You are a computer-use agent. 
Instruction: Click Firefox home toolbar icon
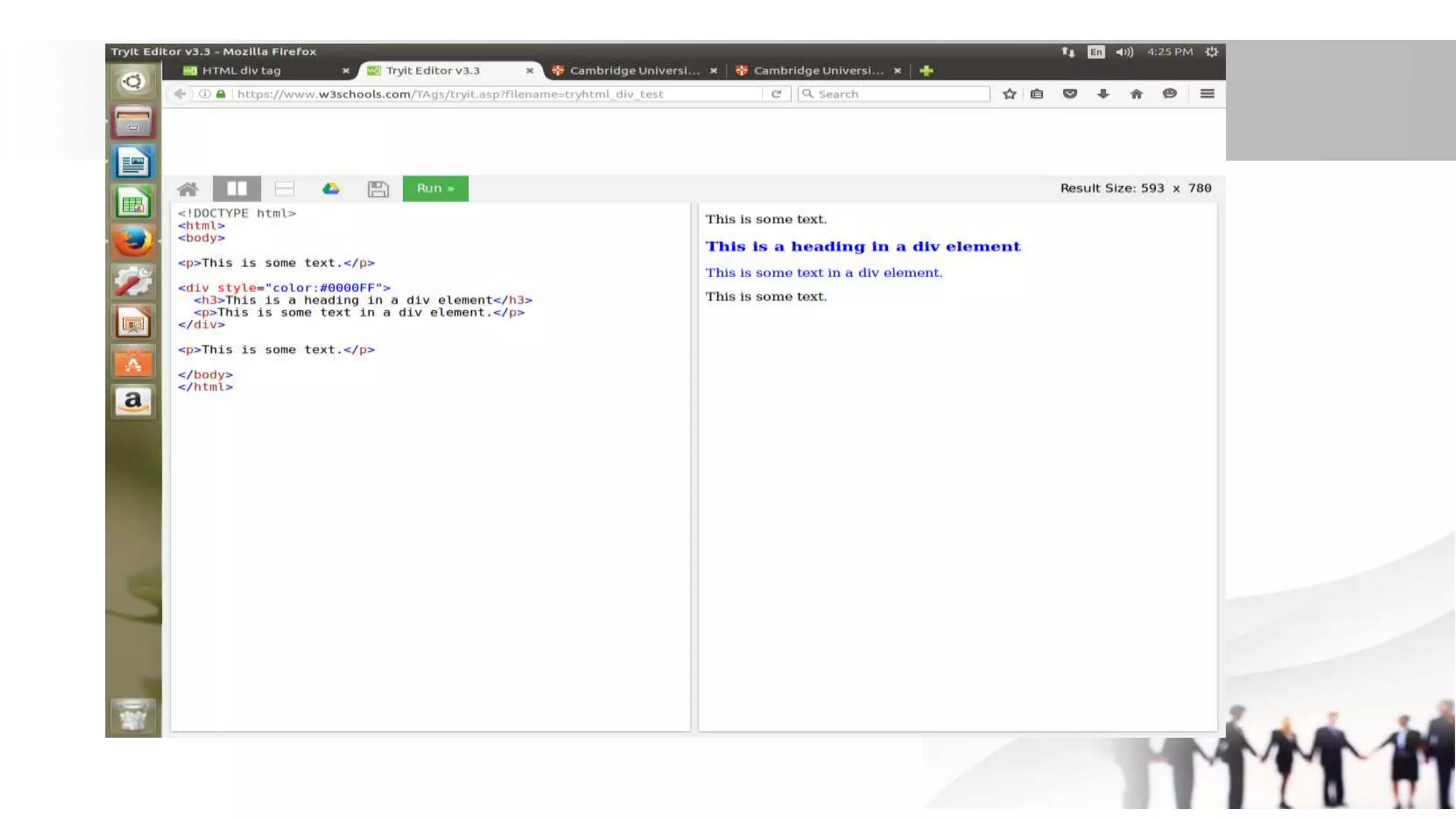(x=1136, y=94)
